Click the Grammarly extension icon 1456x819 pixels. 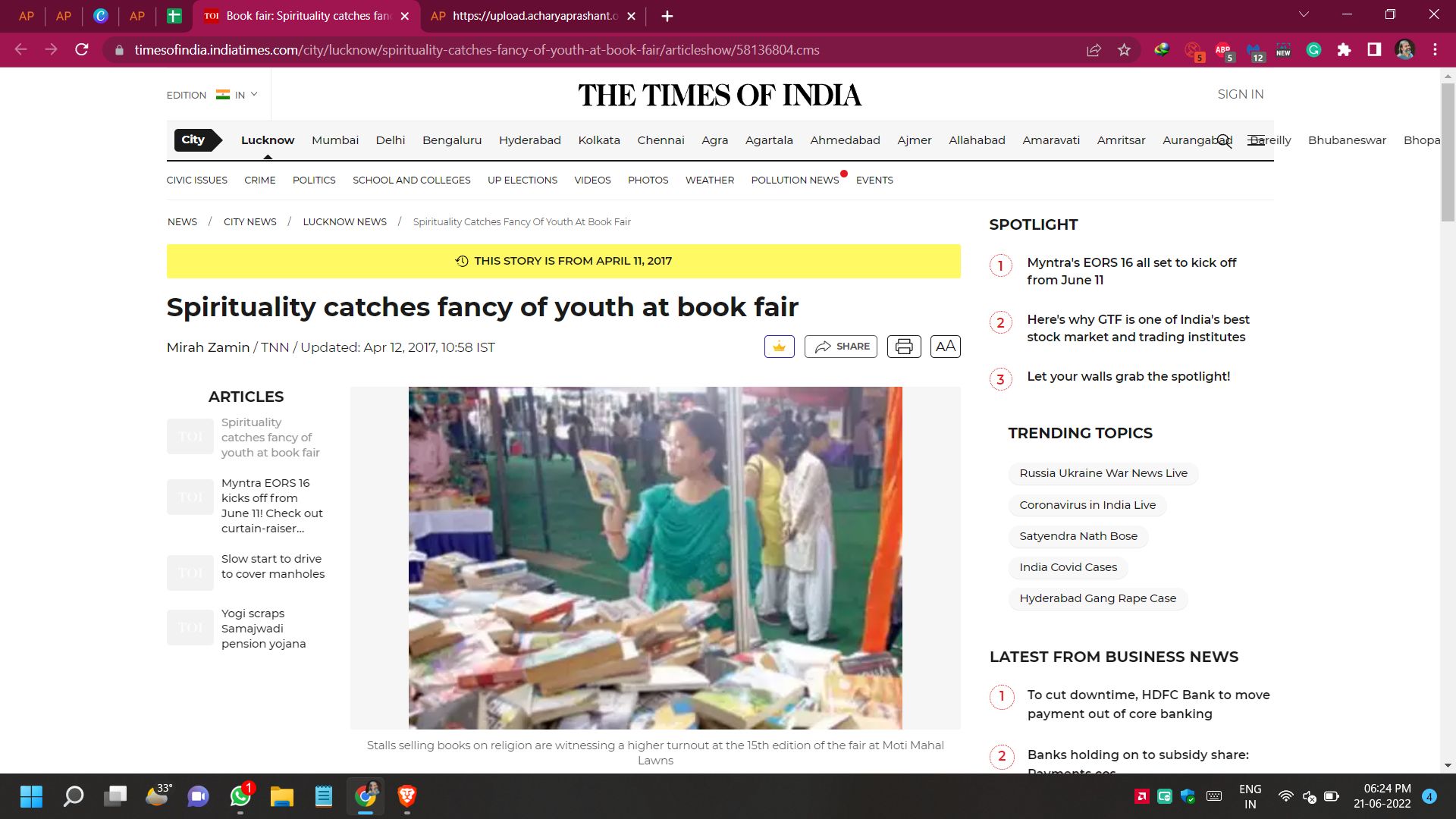tap(1313, 50)
